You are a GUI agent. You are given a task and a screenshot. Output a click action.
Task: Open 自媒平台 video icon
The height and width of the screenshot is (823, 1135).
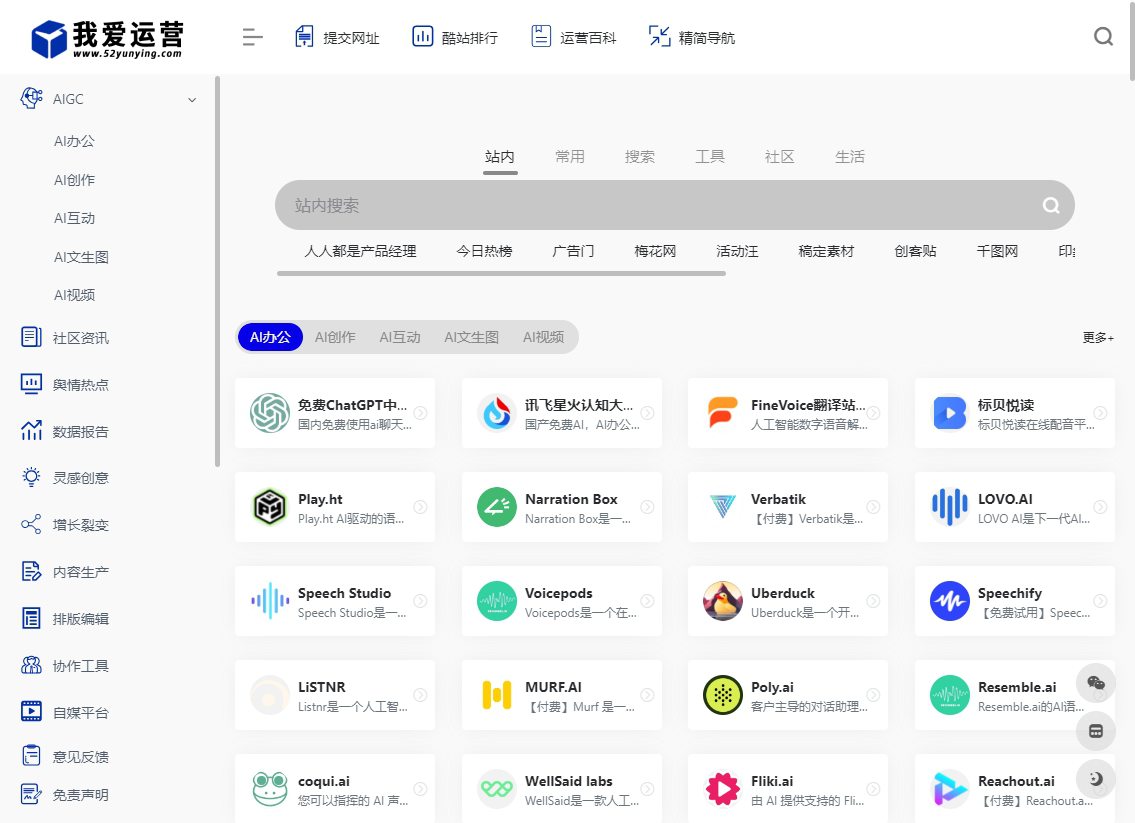pos(31,712)
